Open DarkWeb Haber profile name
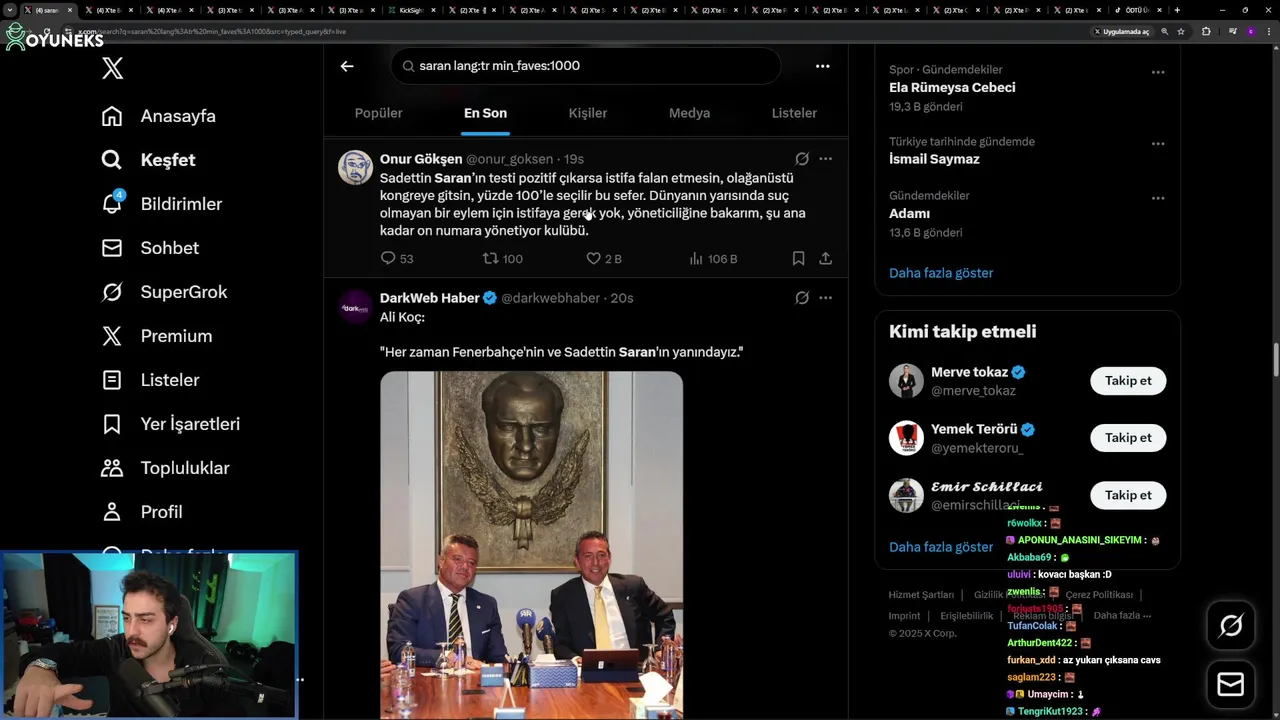Screen dimensions: 1280x720 [x=430, y=298]
